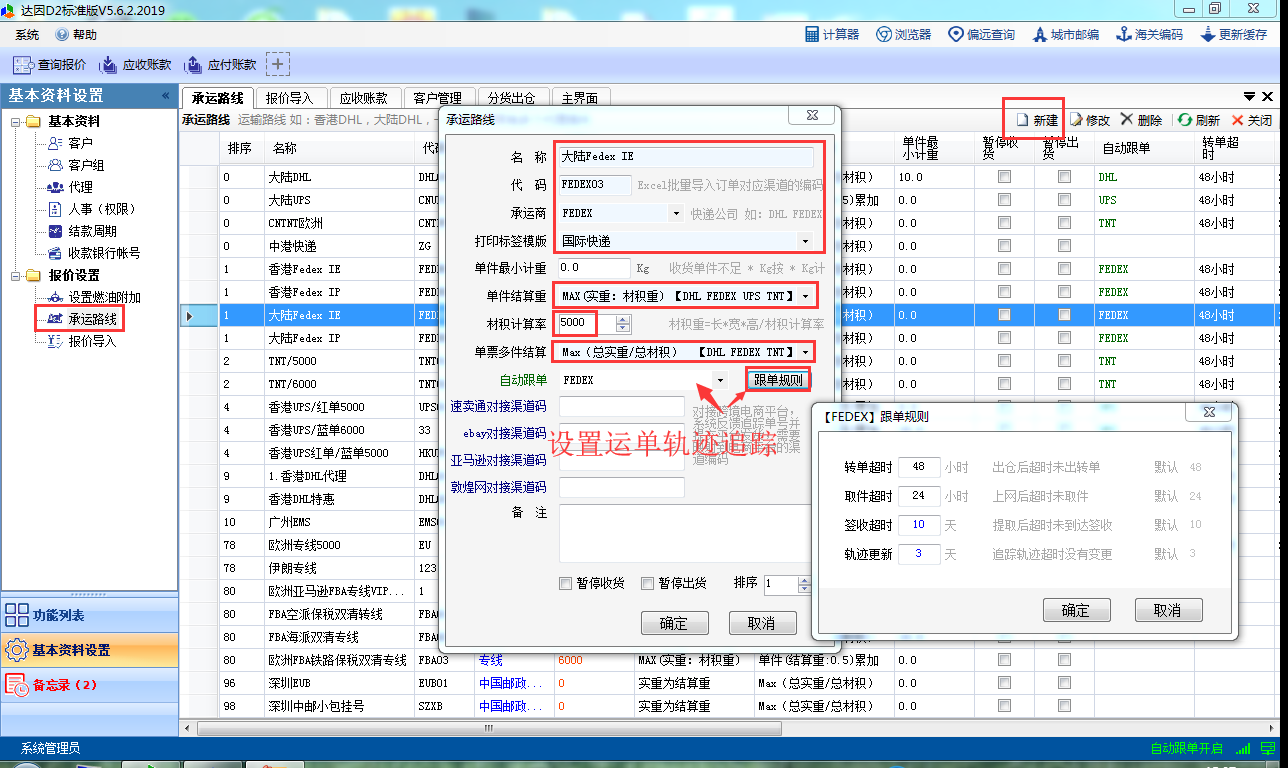Open the 系统 menu
1288x768 pixels.
tap(27, 35)
